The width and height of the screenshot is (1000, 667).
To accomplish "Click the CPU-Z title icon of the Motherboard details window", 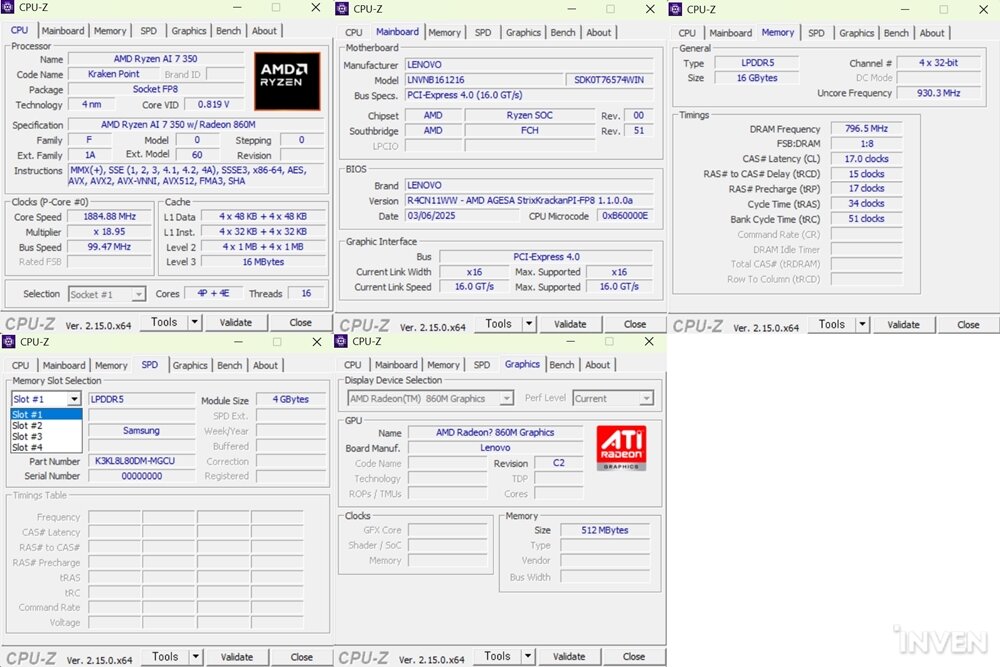I will point(342,9).
